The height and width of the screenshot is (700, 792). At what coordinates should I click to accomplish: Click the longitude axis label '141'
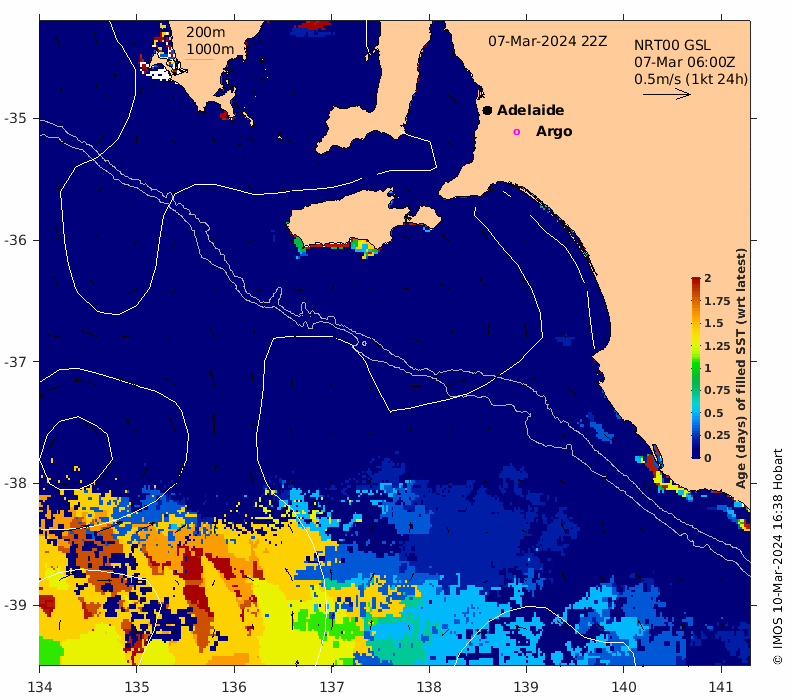click(721, 687)
